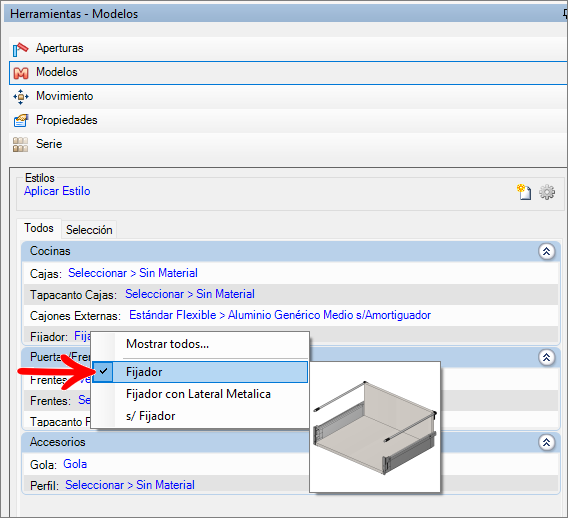
Task: Collapse the Puertas/Frentes section chevron
Action: 546,358
